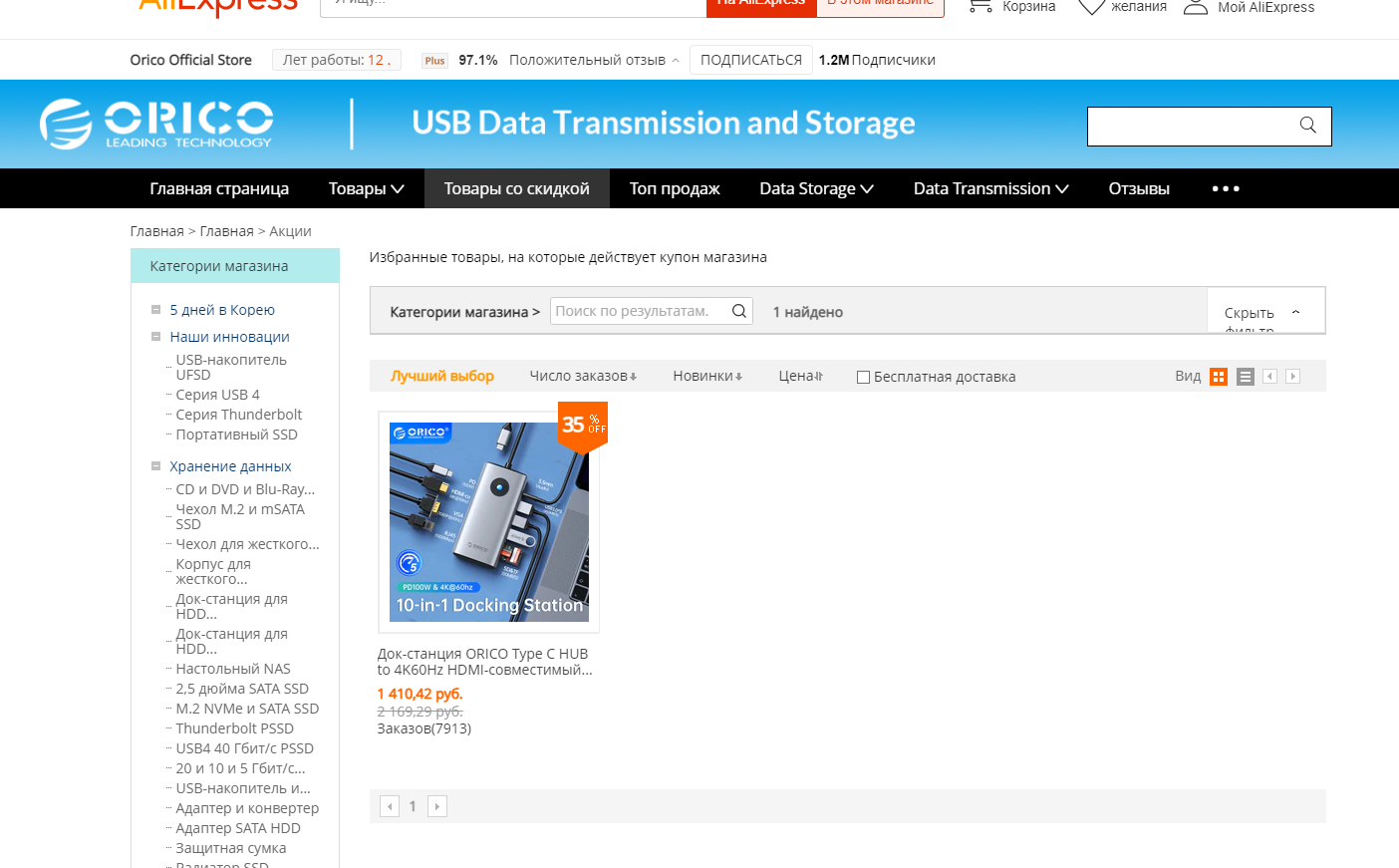Click the 'Поиск по результатам' search field
The image size is (1399, 868).
pos(640,311)
